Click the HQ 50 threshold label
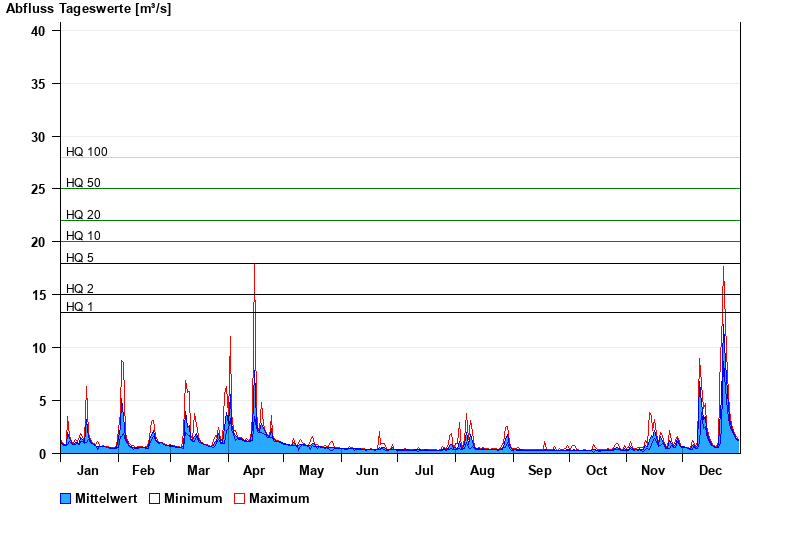 coord(83,183)
